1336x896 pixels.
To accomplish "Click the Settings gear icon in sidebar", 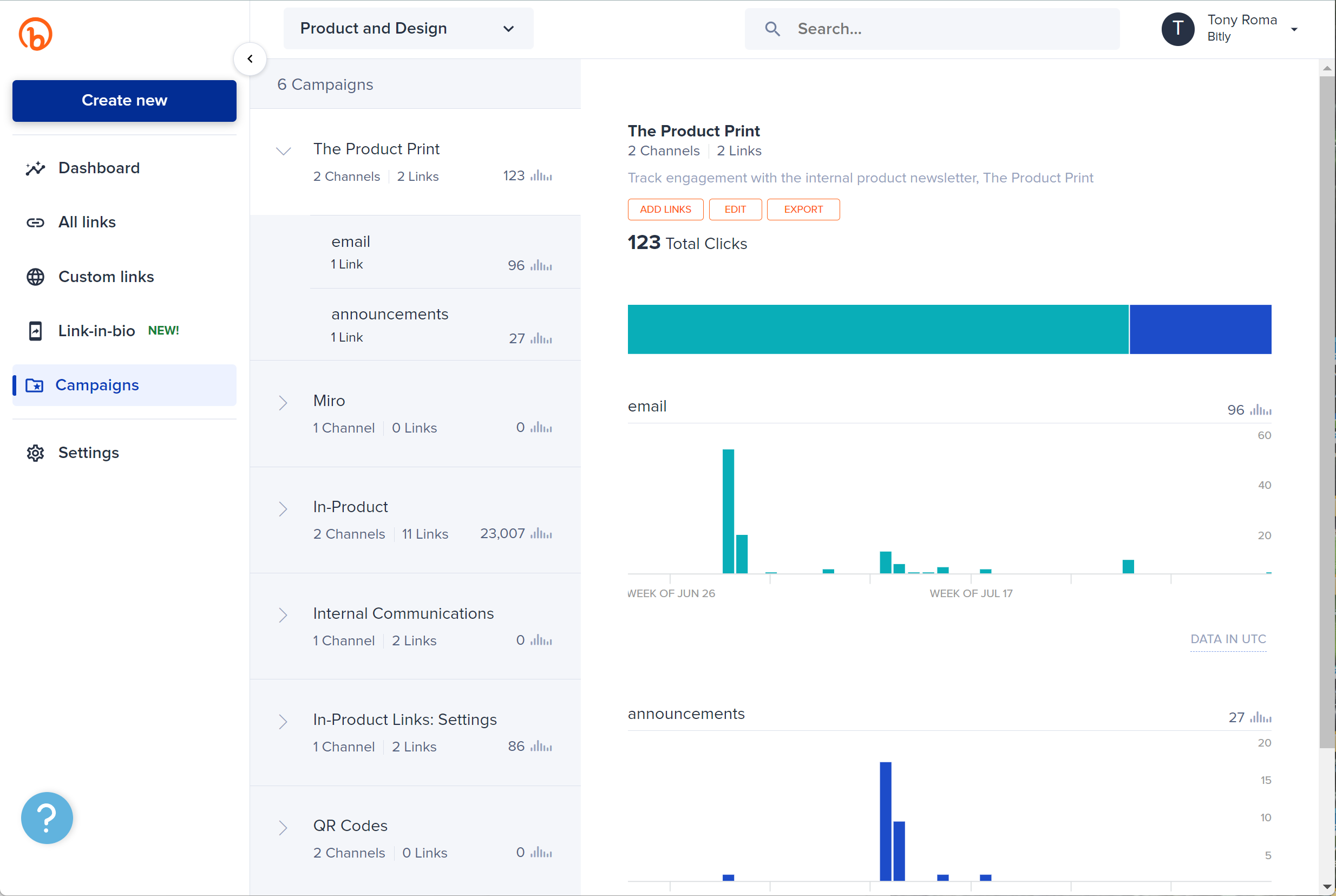I will 35,453.
